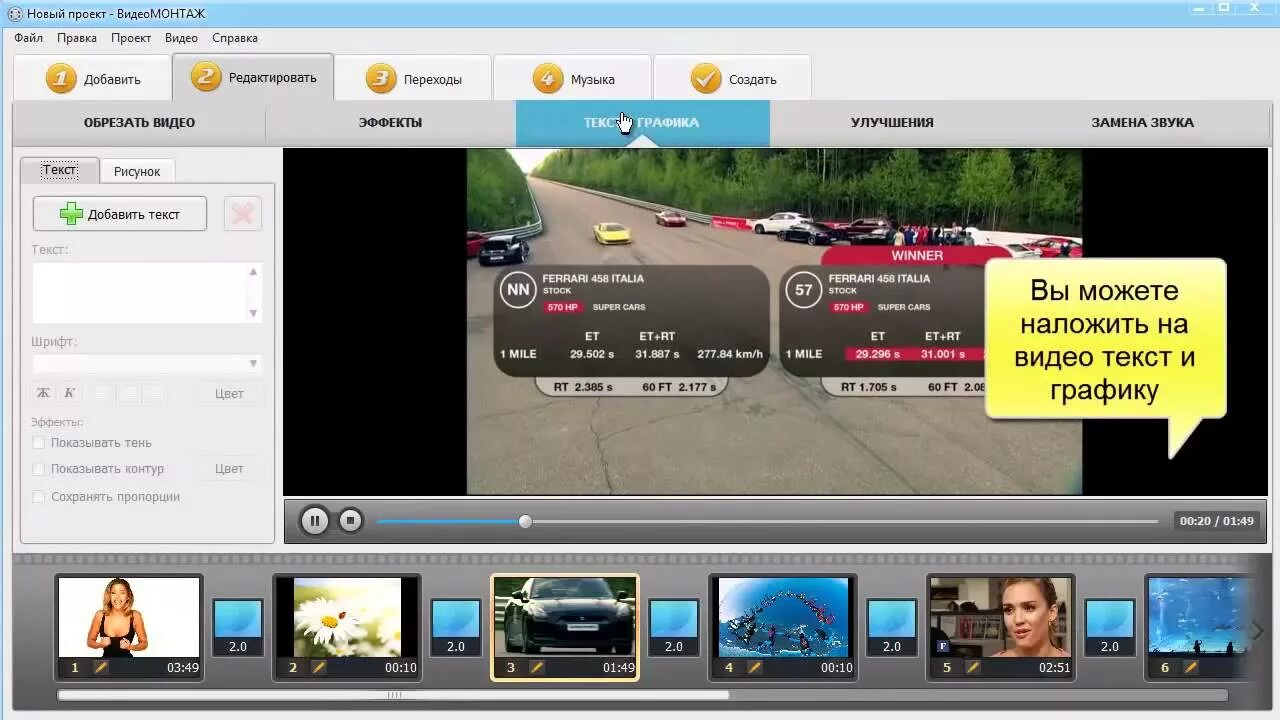
Task: Open the Правка menu
Action: 77,38
